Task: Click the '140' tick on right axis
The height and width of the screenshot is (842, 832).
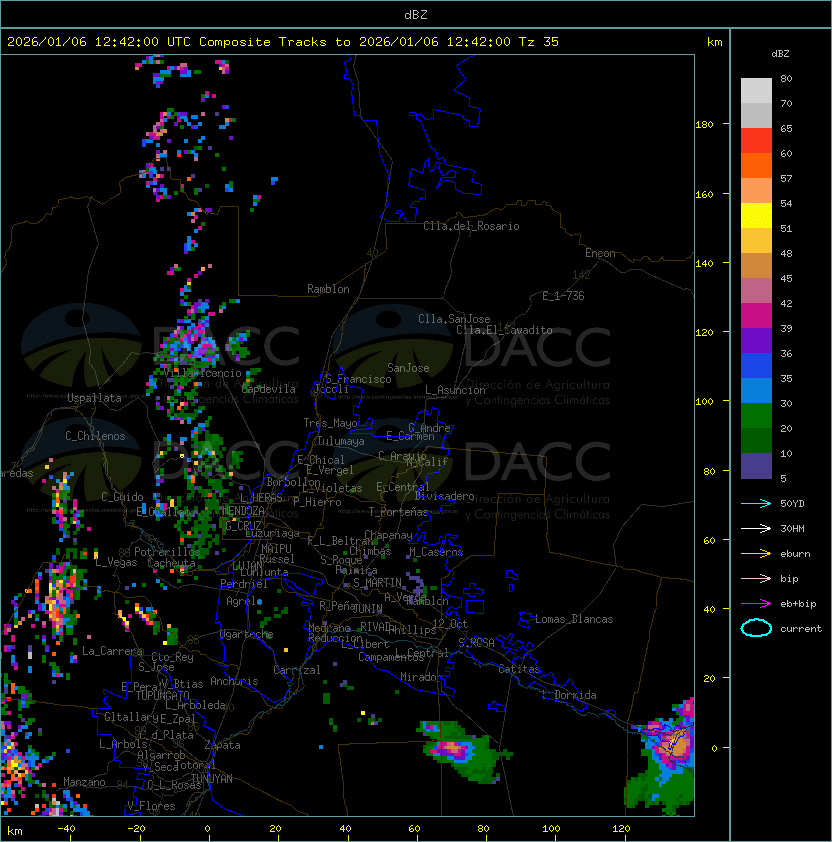Action: click(704, 263)
